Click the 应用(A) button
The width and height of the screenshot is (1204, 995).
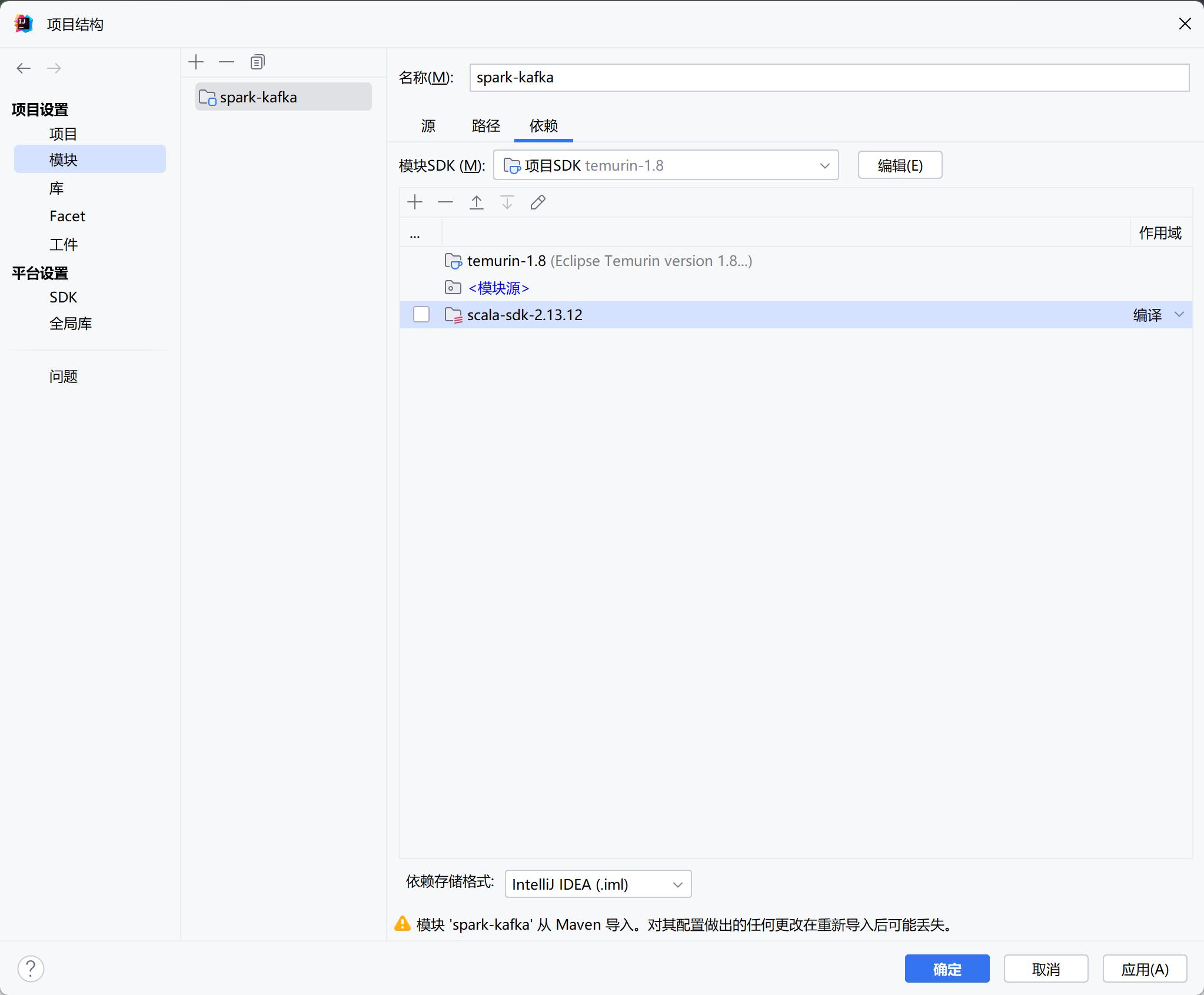pos(1145,969)
